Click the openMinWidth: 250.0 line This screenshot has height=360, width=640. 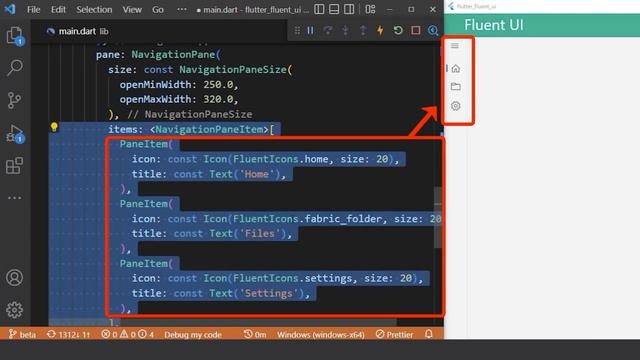pos(179,84)
